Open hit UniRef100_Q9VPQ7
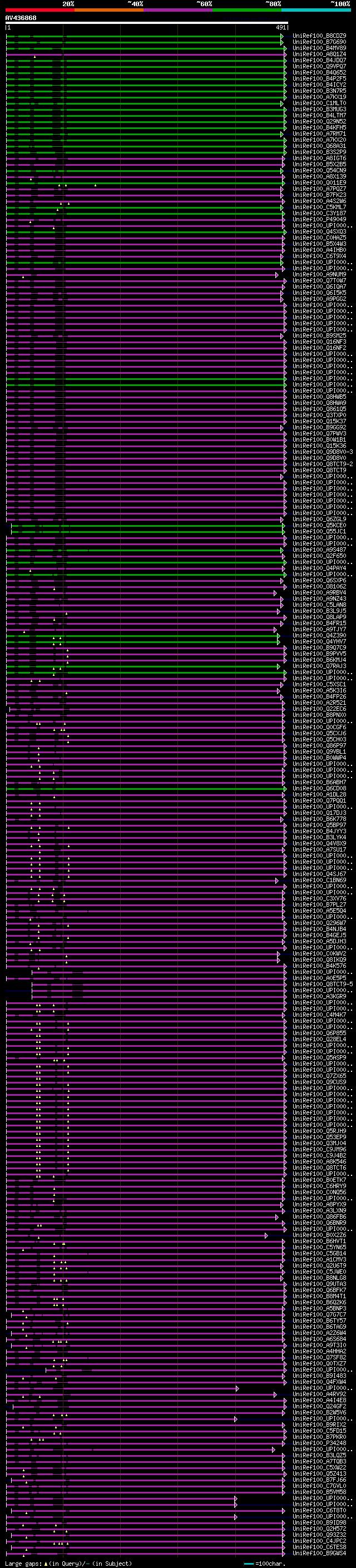 319,66
